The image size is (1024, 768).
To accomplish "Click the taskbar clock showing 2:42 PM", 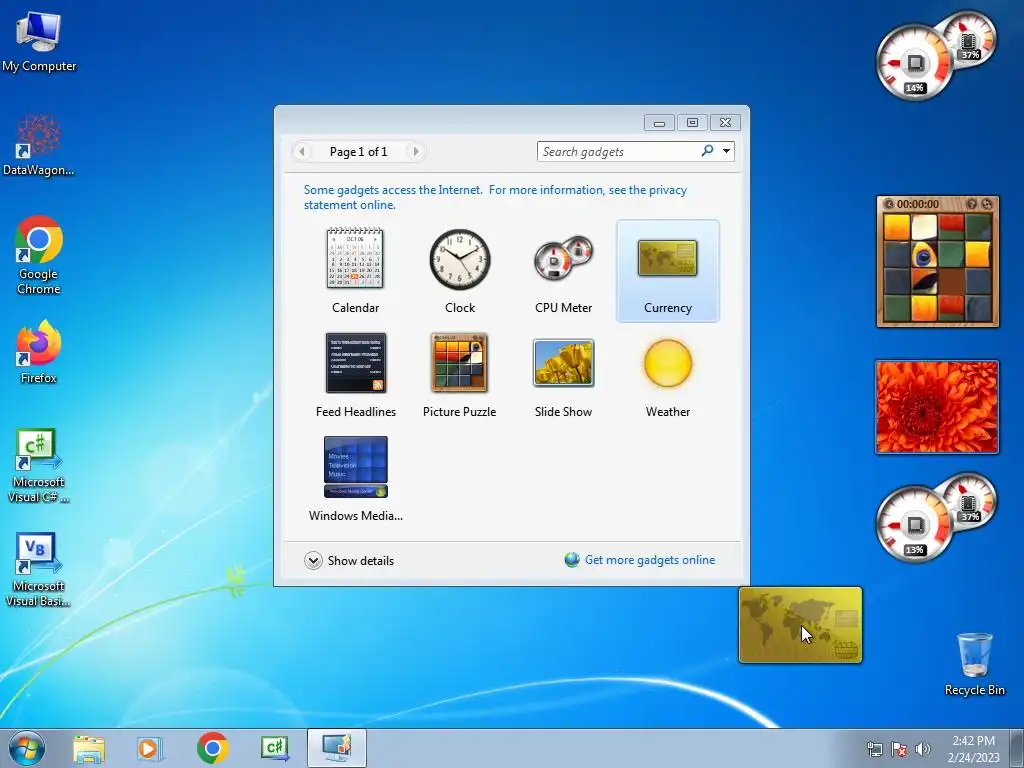I will (x=973, y=748).
